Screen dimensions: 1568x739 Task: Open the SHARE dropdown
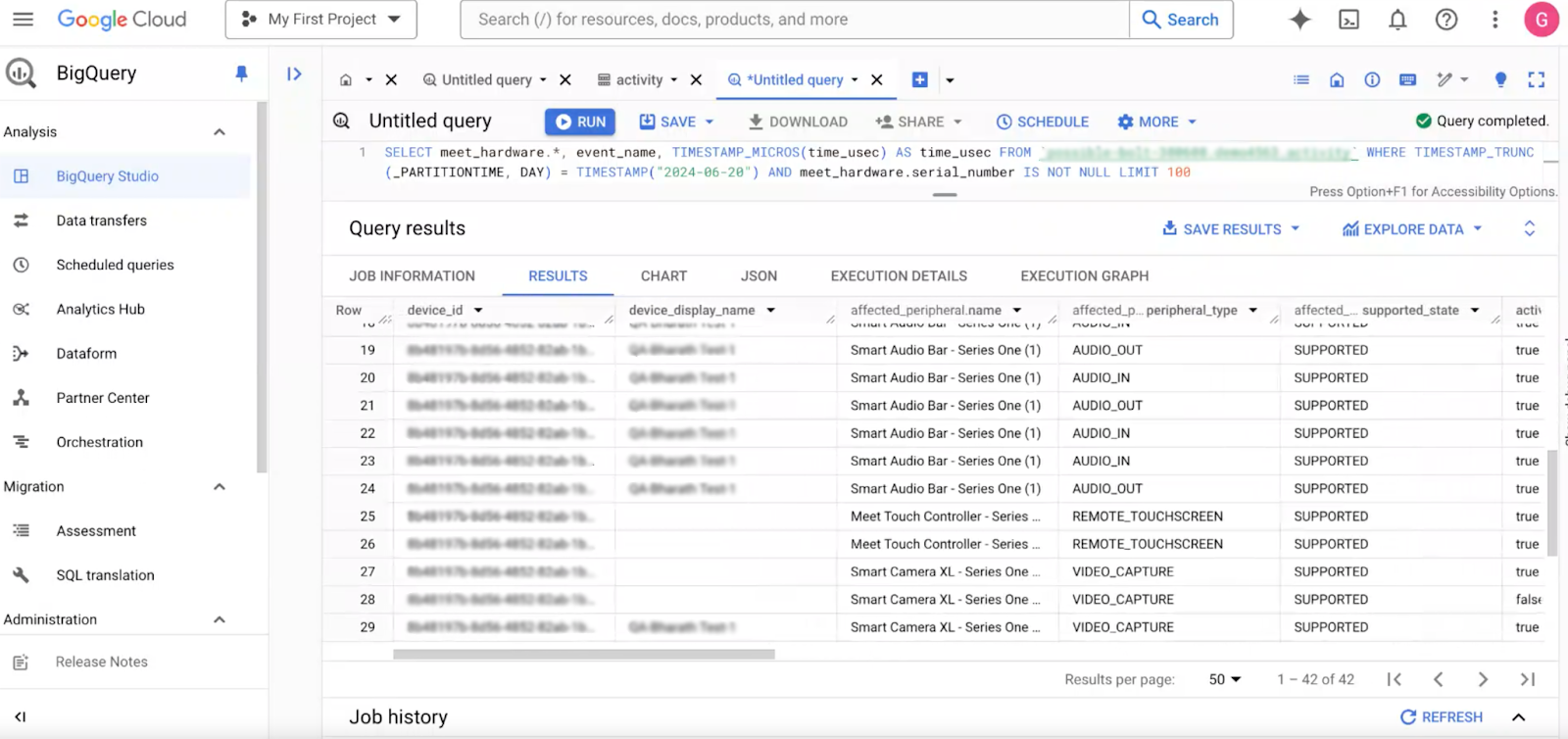919,122
